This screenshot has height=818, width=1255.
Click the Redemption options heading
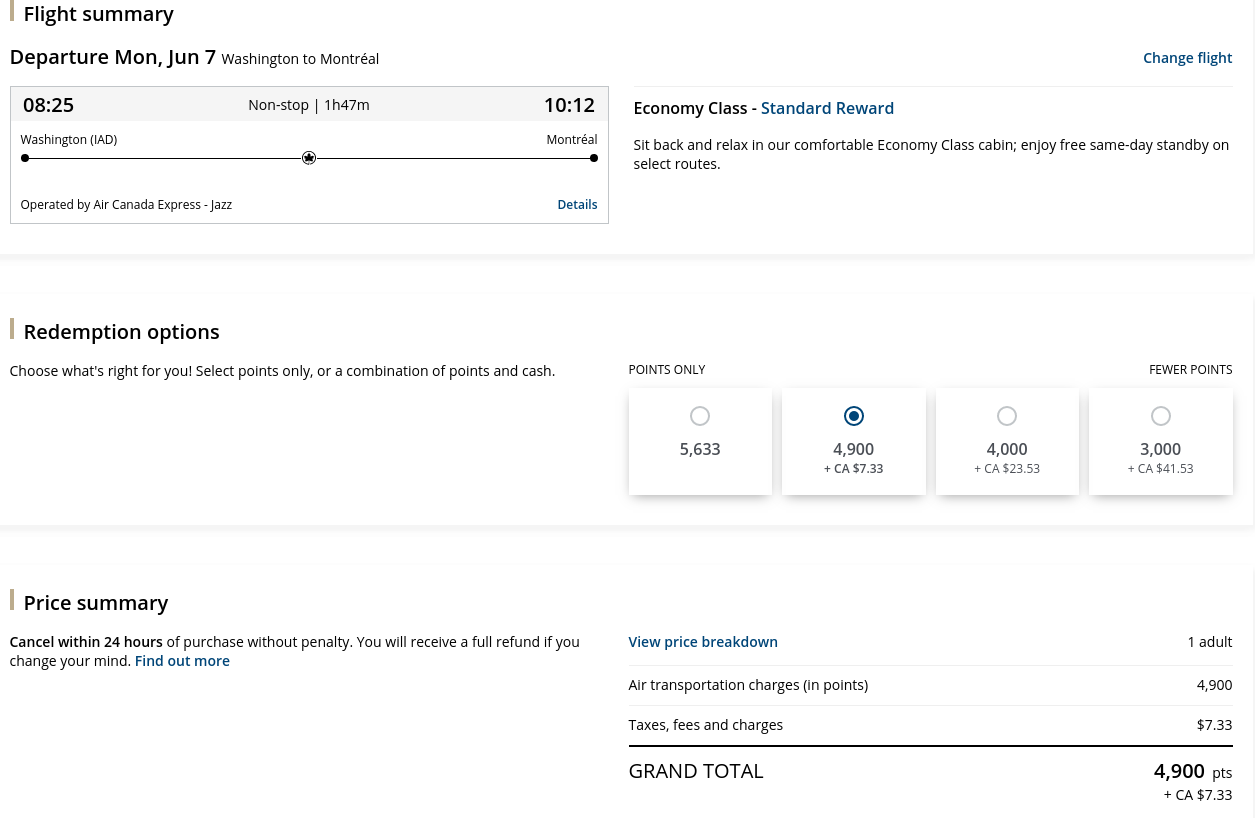click(121, 332)
